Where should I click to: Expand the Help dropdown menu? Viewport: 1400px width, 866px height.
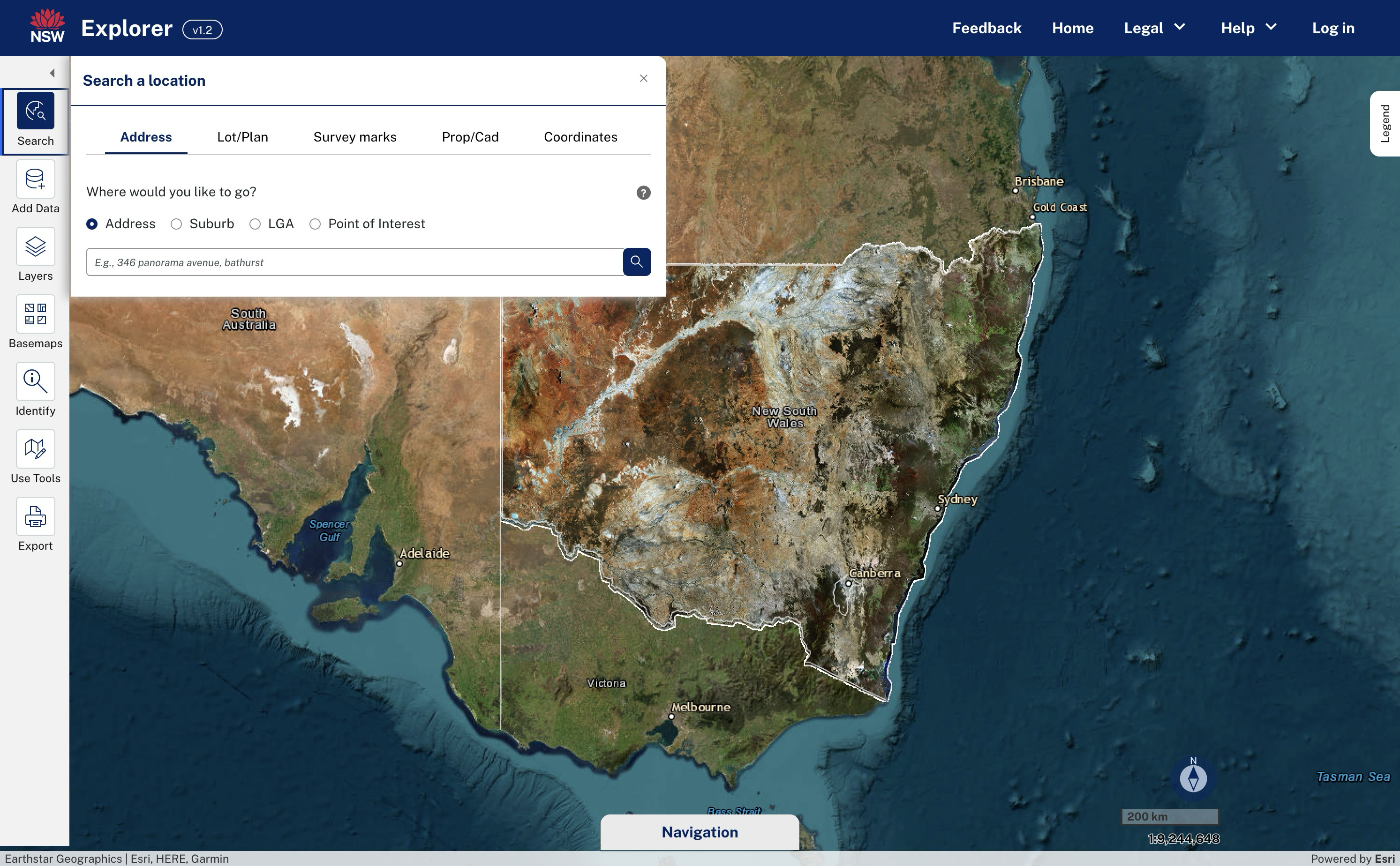point(1248,28)
